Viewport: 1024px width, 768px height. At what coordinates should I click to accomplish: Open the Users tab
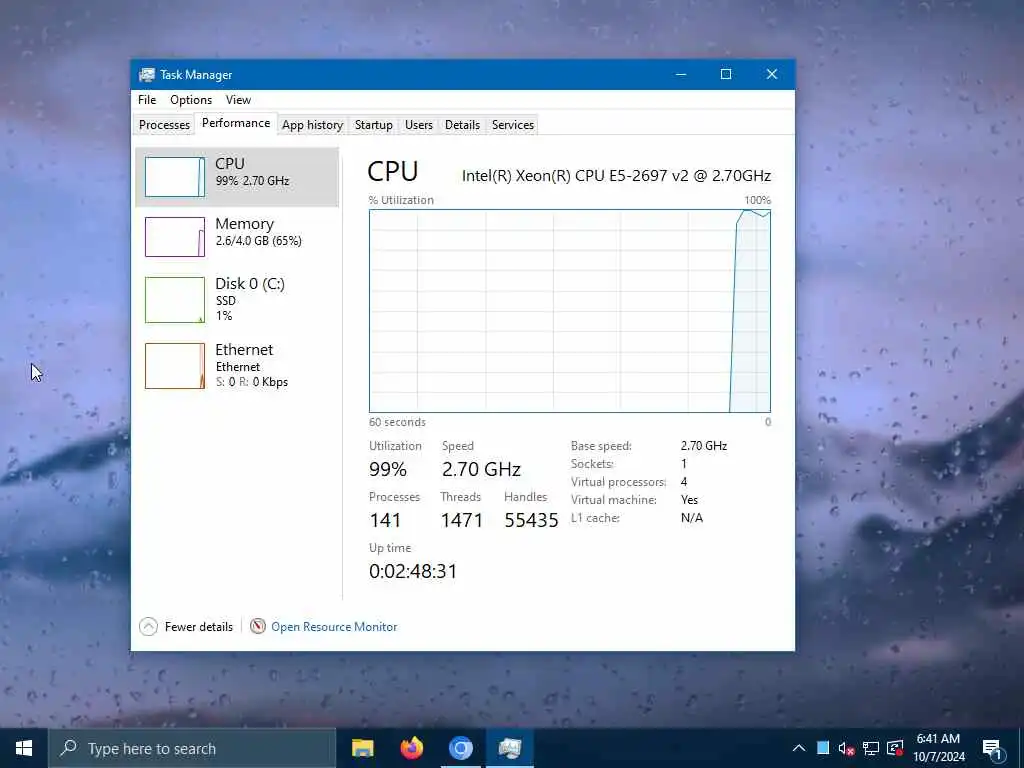(x=419, y=125)
